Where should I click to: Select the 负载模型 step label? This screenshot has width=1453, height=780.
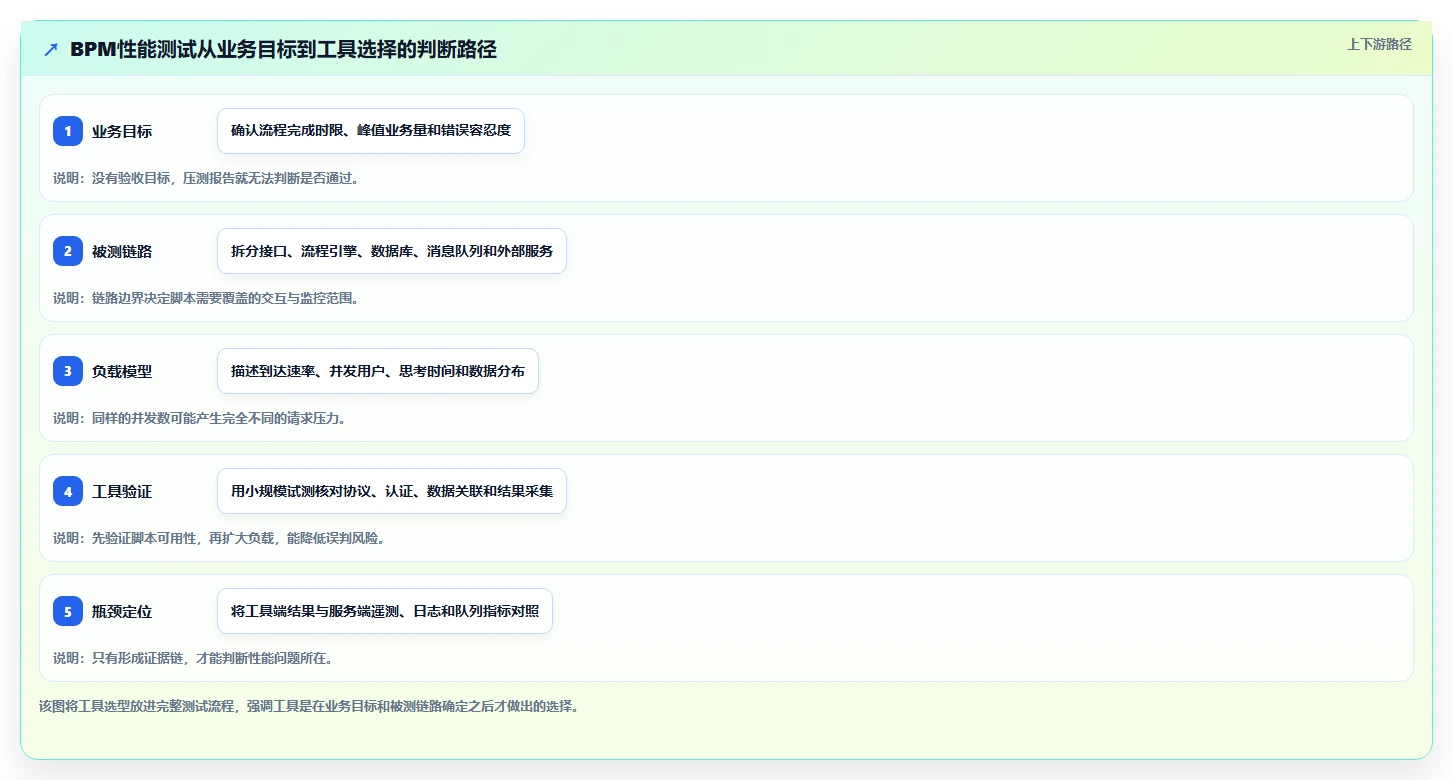[x=122, y=371]
